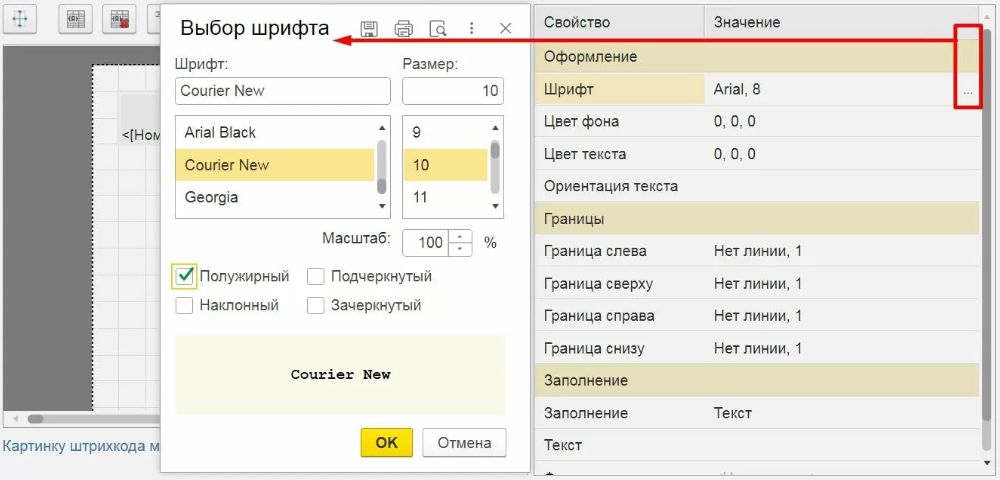Click the Отмена button
This screenshot has width=1000, height=480.
(464, 442)
